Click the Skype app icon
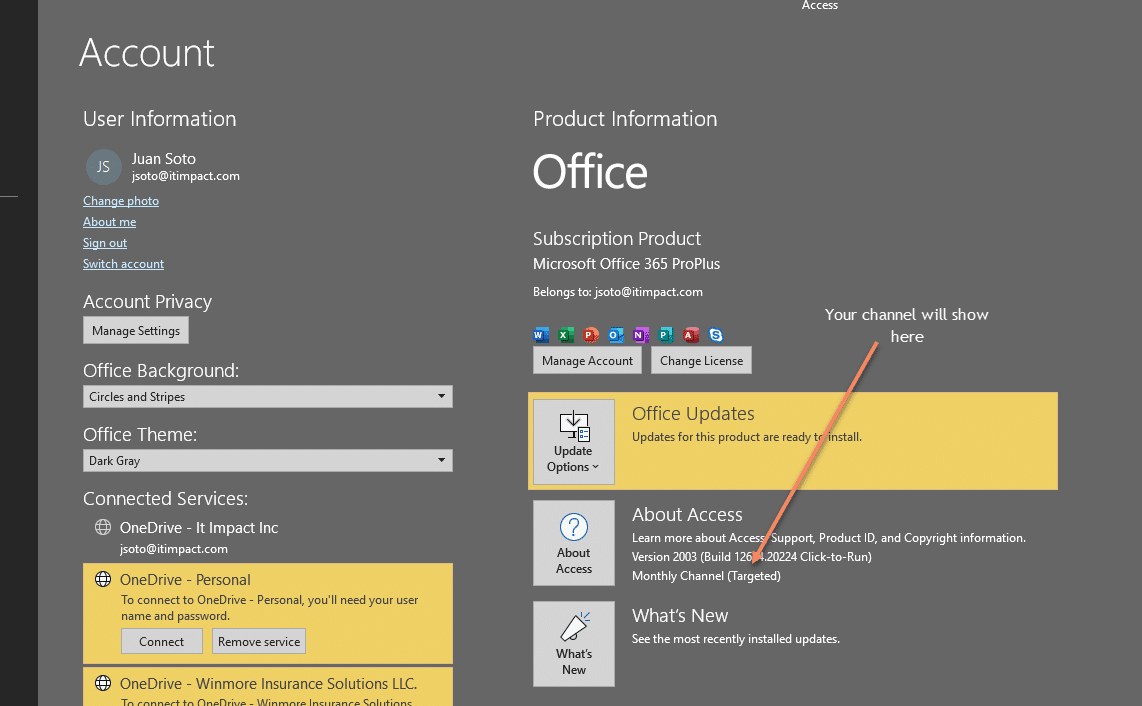The width and height of the screenshot is (1142, 706). [x=716, y=335]
